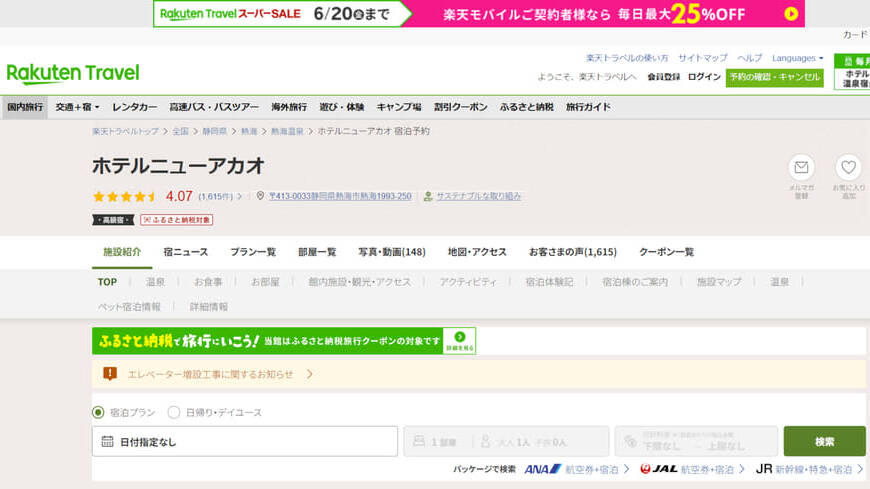Click the calendar icon in date field

107,442
